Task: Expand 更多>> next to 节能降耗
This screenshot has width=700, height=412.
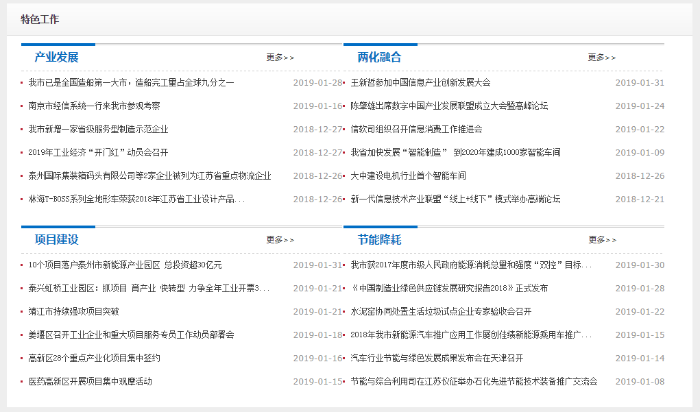Action: 602,240
